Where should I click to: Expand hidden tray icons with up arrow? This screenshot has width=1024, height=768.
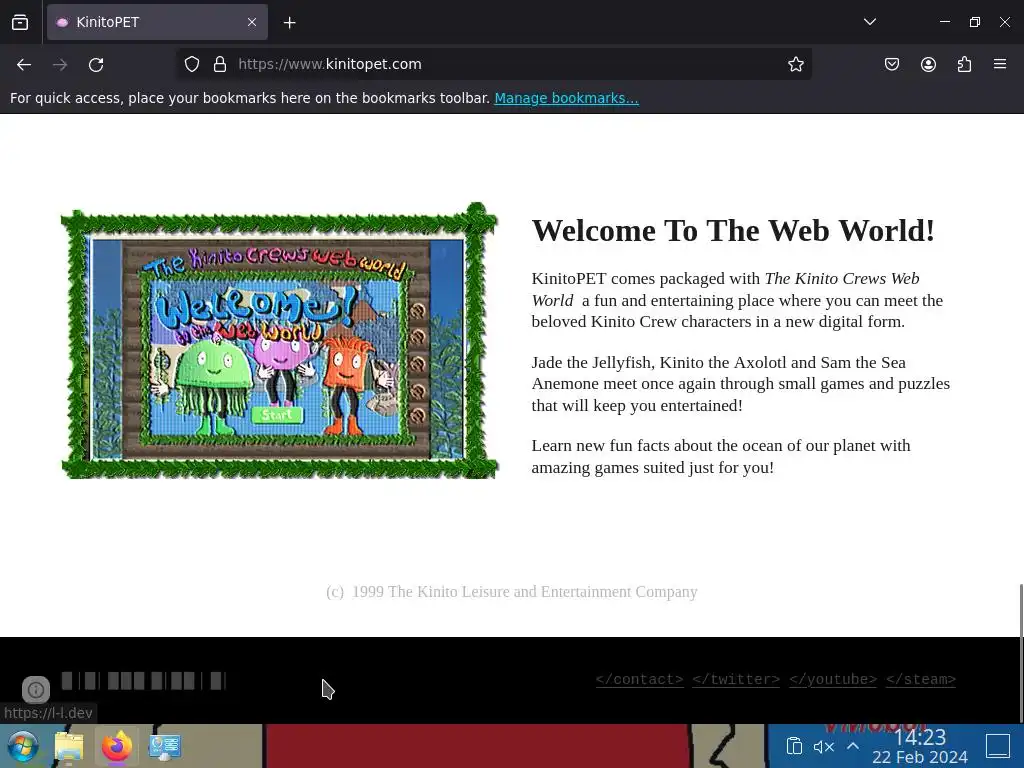[853, 746]
